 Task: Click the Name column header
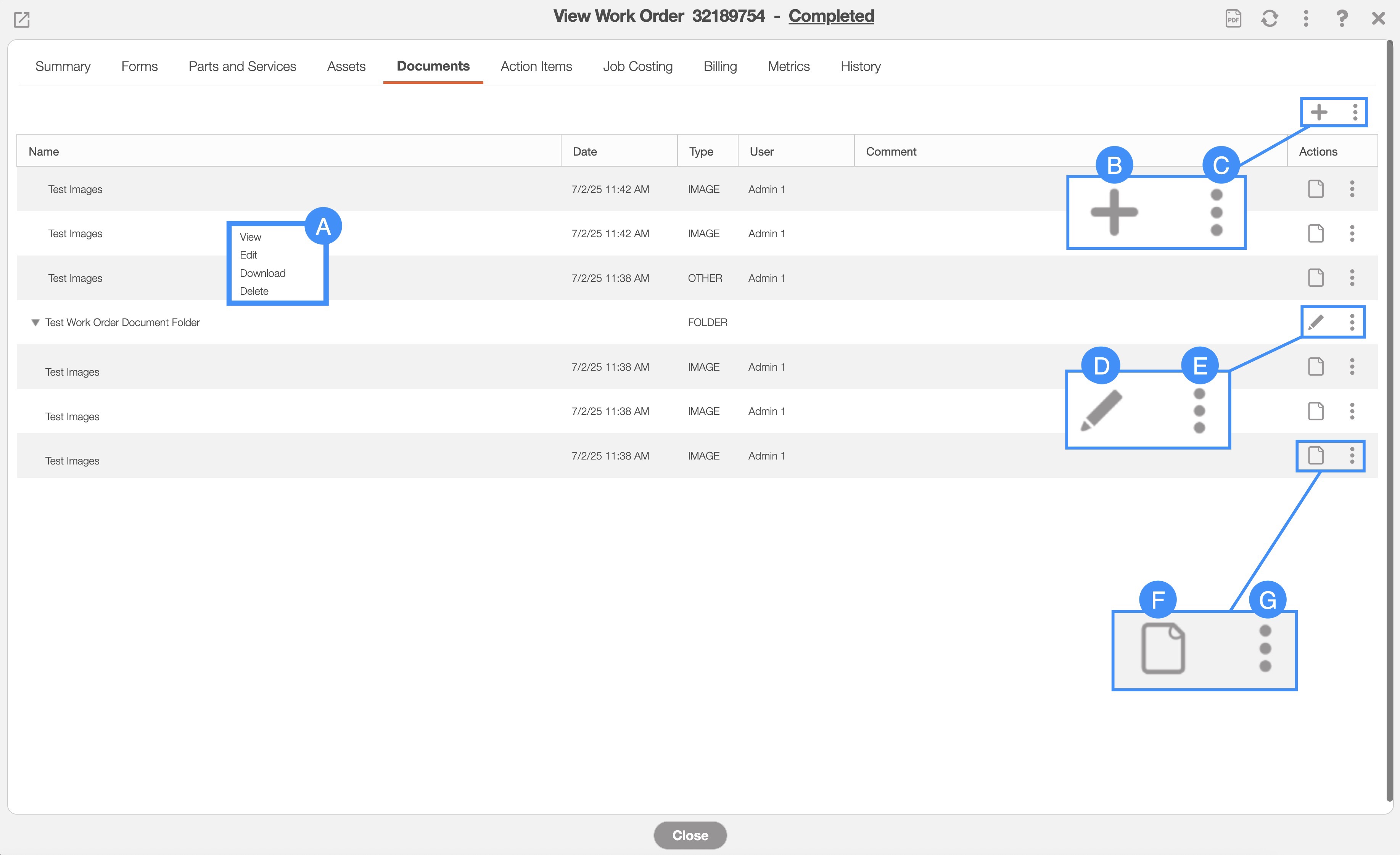point(44,151)
